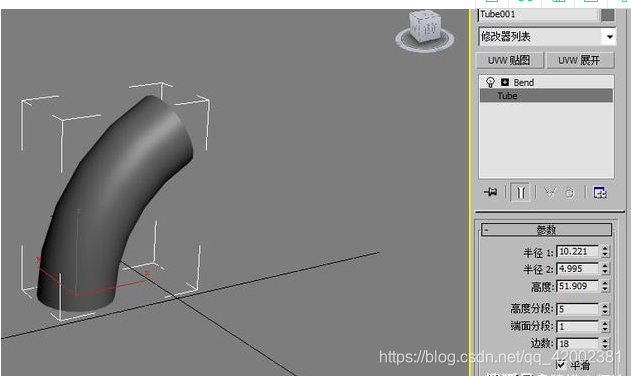Toggle the Show End Result icon
This screenshot has height=376, width=631.
(x=520, y=192)
